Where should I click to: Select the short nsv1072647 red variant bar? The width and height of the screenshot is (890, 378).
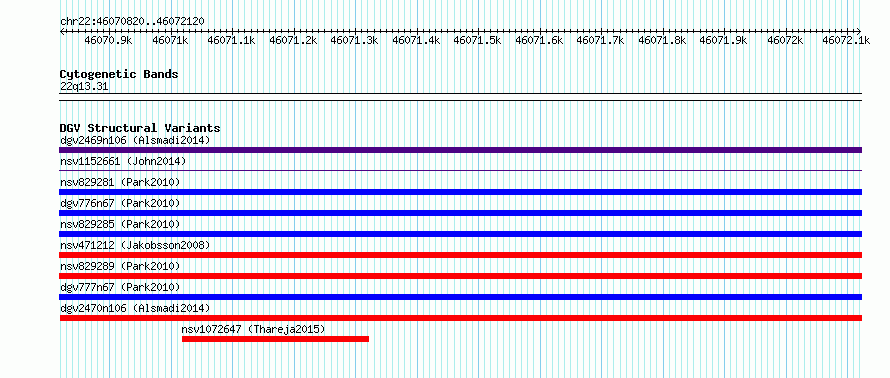[x=275, y=339]
